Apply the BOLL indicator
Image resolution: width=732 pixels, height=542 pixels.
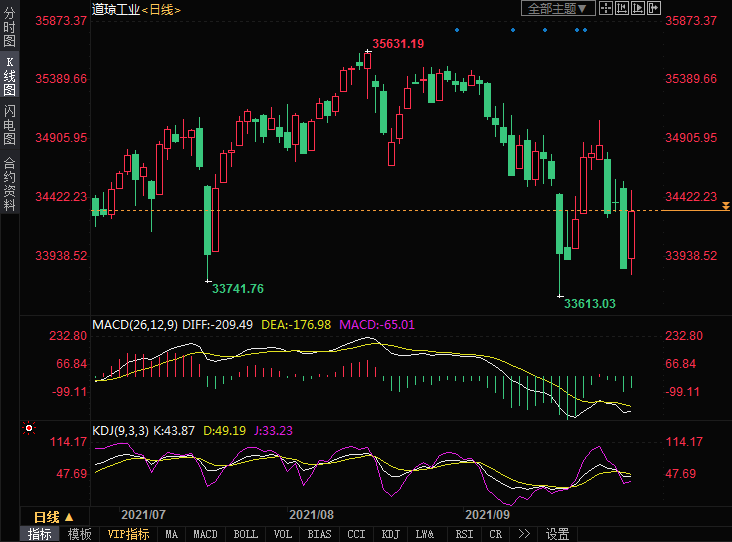[246, 534]
